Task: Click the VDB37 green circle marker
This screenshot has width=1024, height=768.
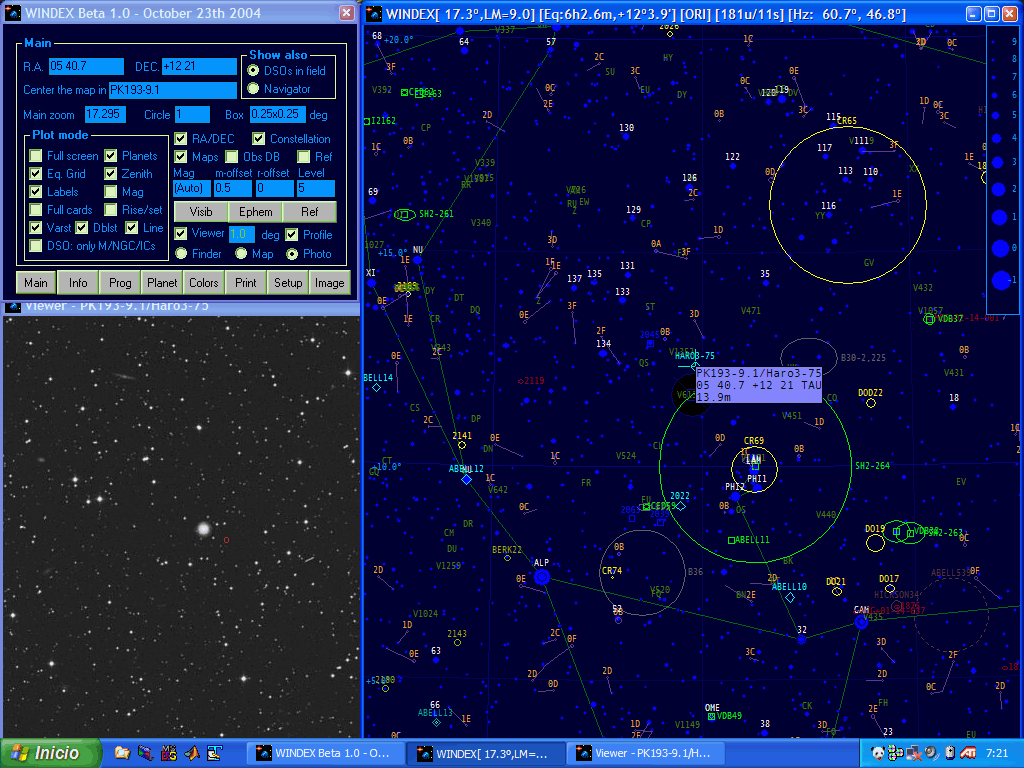Action: [929, 319]
